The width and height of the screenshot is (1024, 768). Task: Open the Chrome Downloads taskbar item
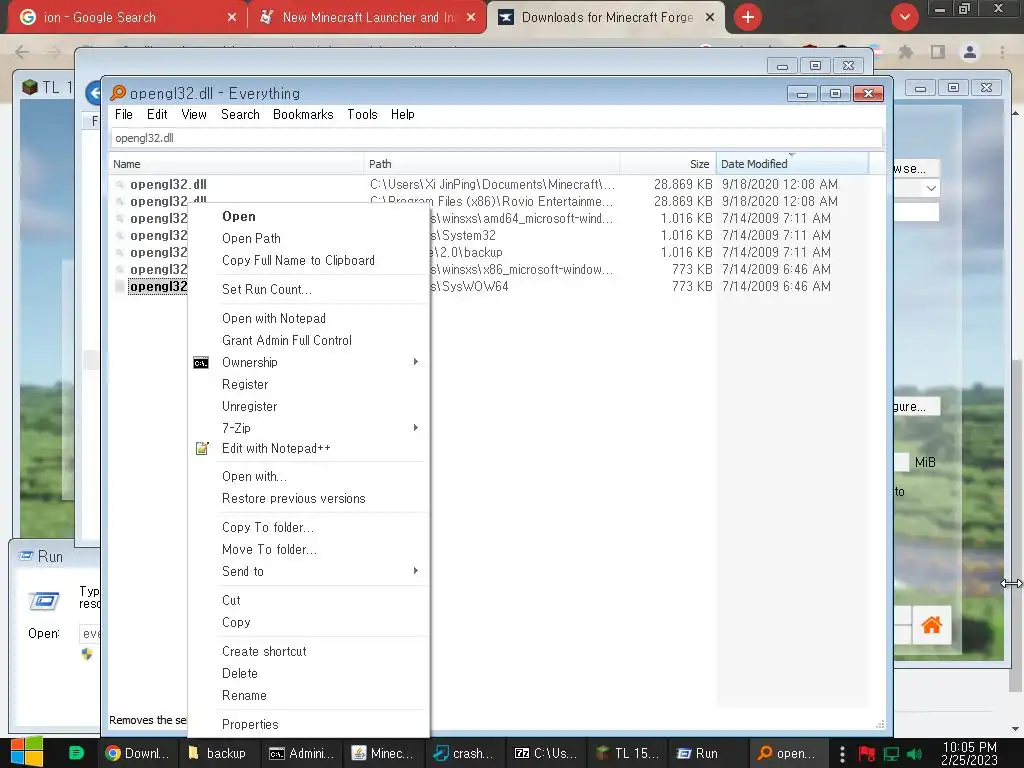point(137,753)
